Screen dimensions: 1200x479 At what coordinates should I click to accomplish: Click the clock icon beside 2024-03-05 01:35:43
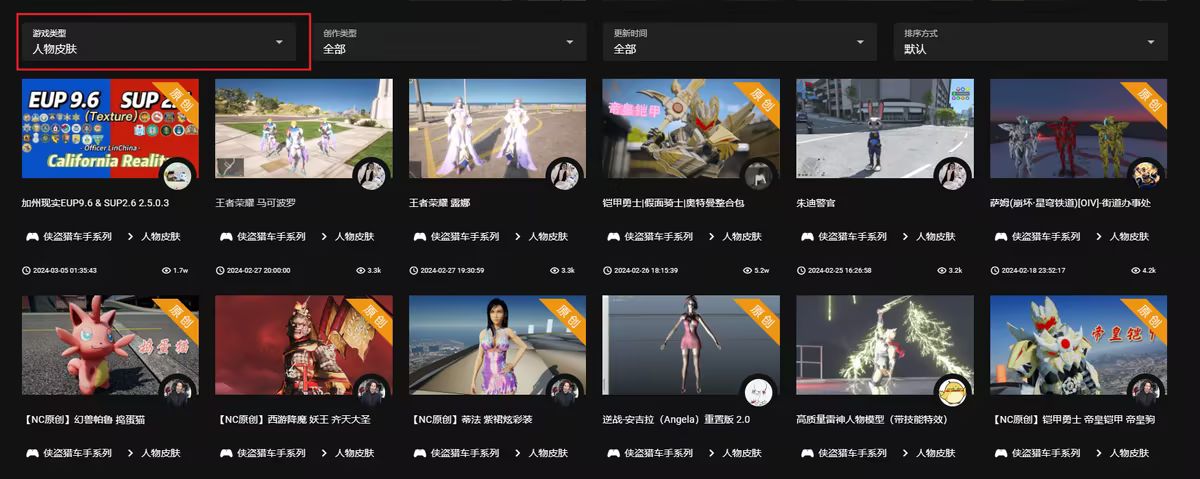pos(26,271)
